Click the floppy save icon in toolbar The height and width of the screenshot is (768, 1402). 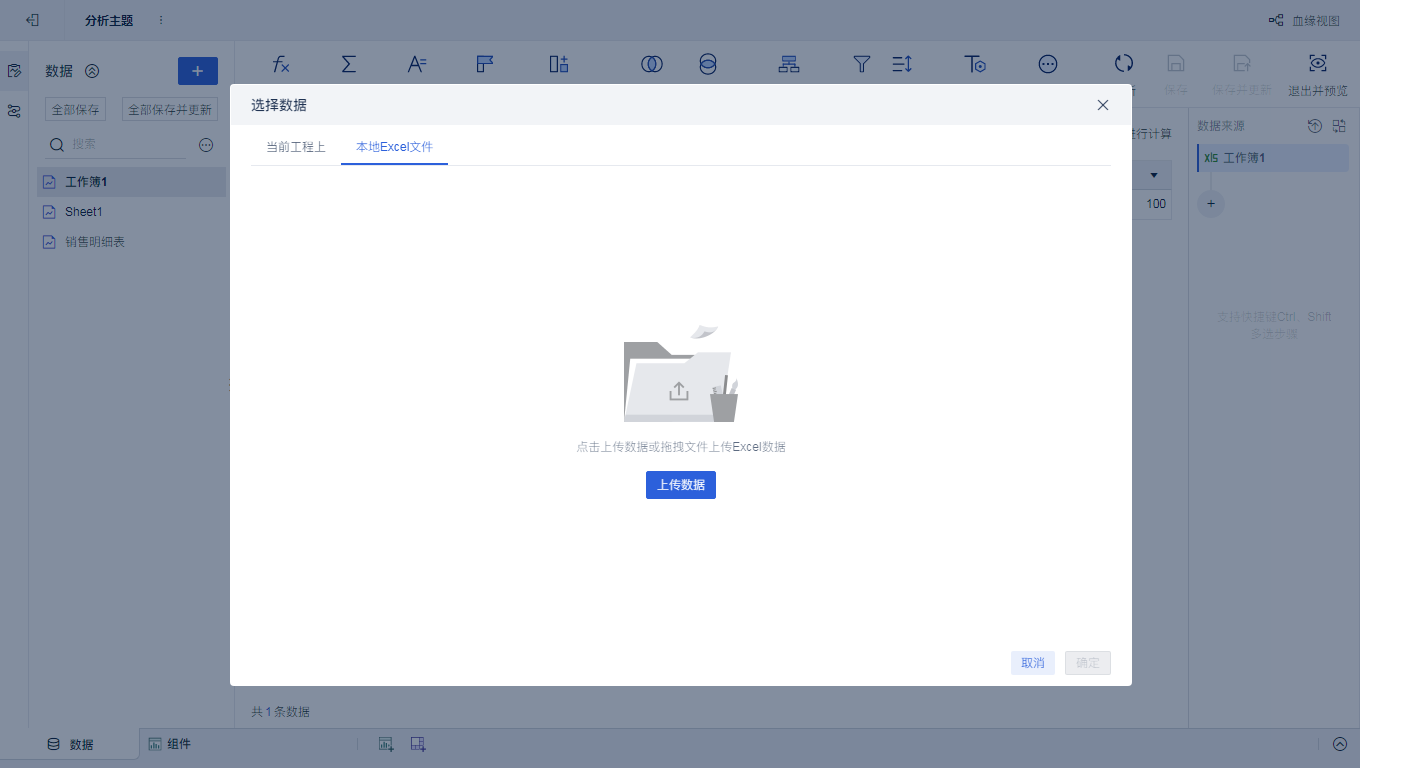[x=1176, y=63]
